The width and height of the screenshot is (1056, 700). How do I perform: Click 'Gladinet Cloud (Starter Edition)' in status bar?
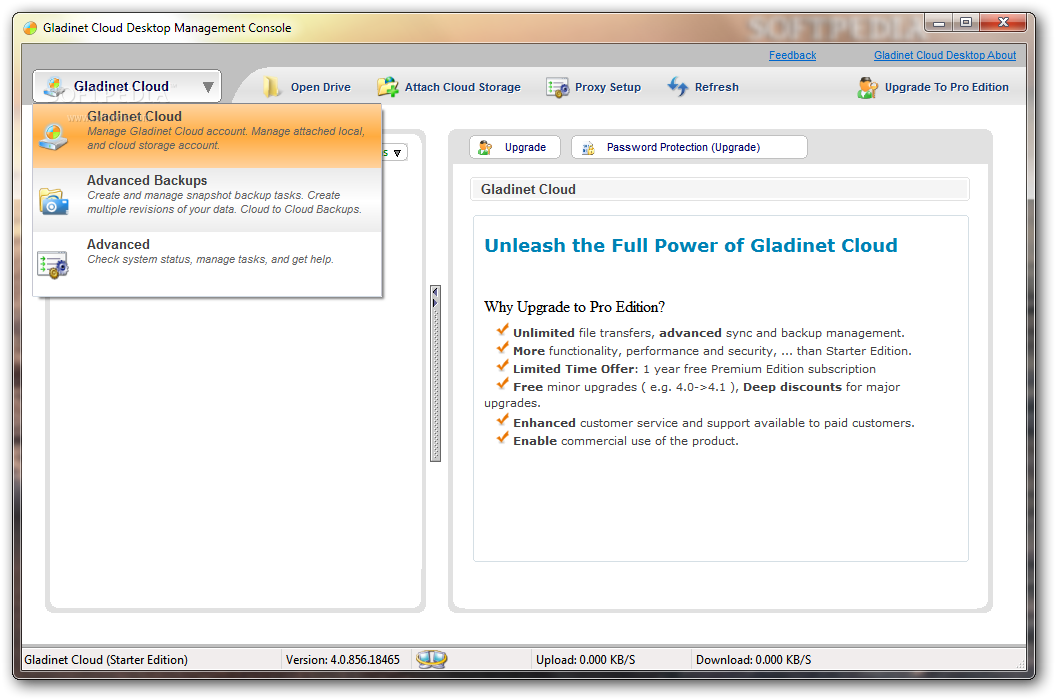(106, 660)
